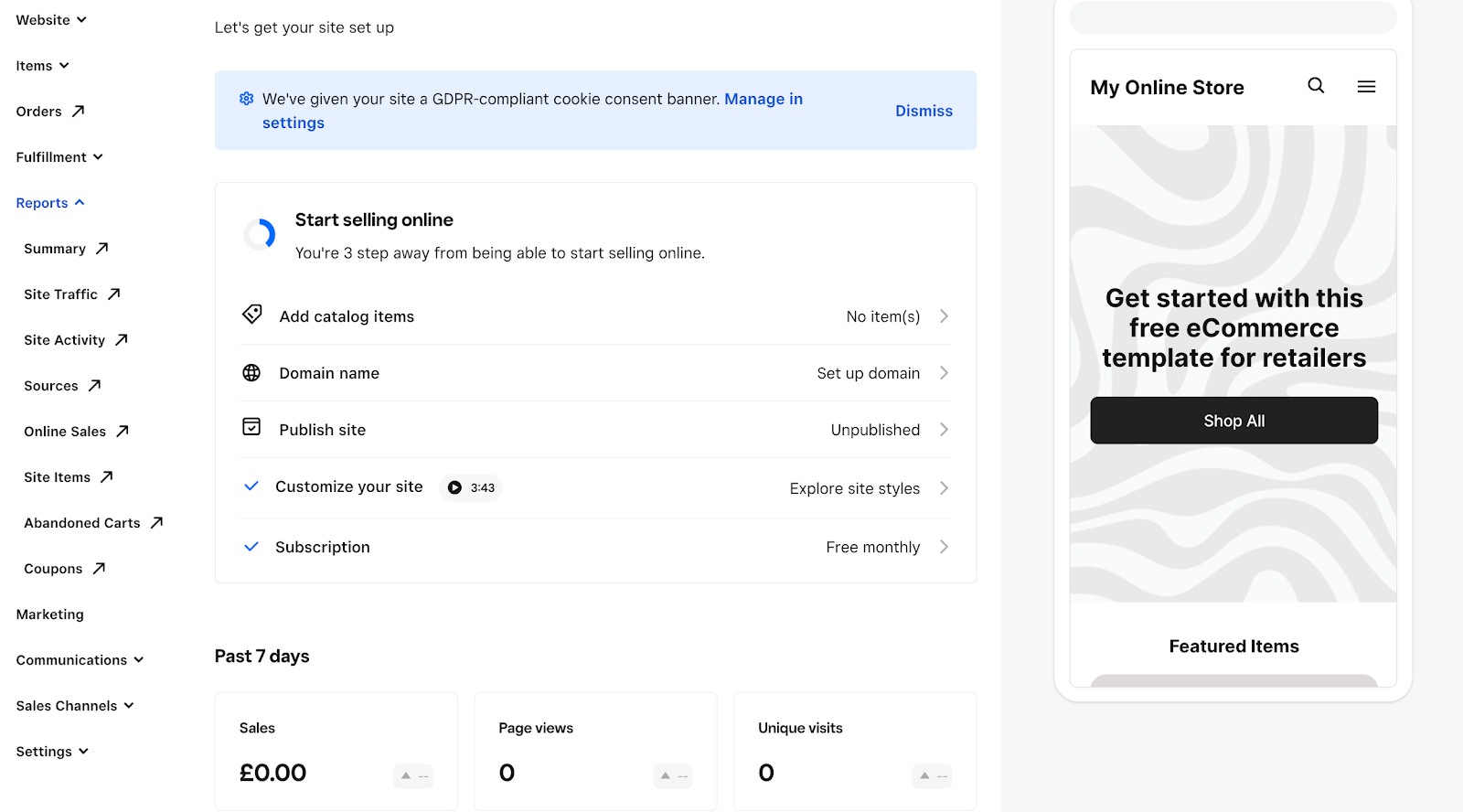
Task: Dismiss the cookie consent banner notice
Action: 924,111
